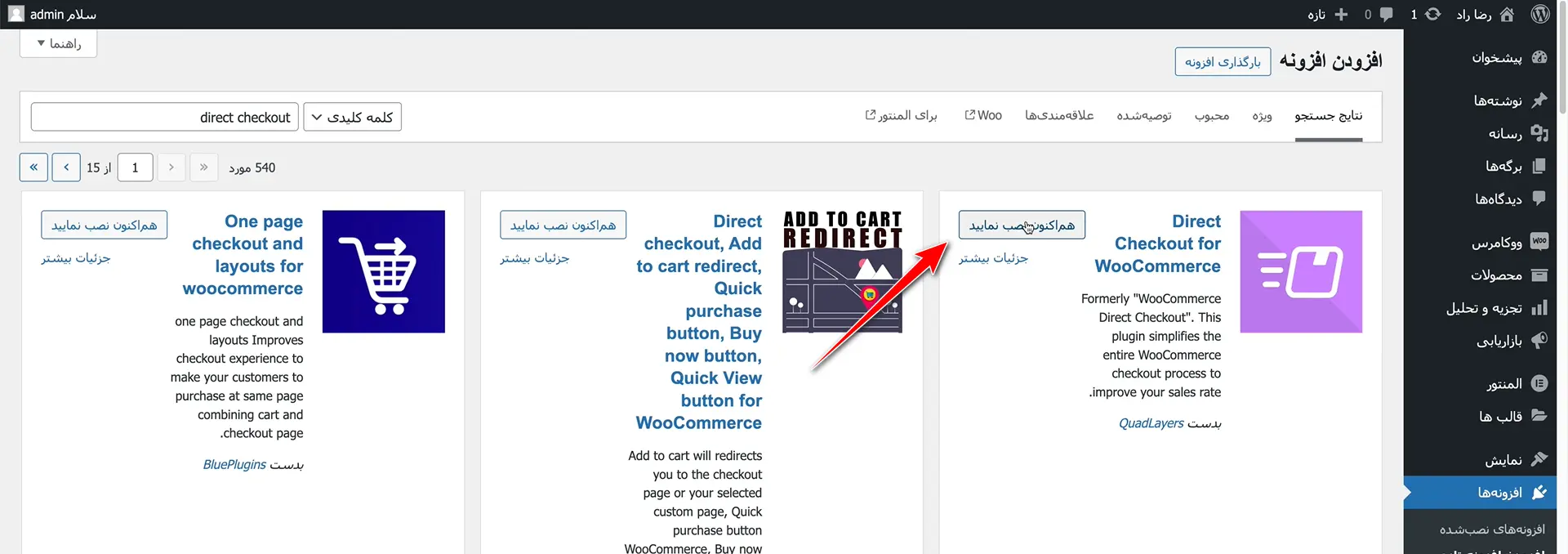The width and height of the screenshot is (1568, 554).
Task: Click the disabled first page arrow
Action: [203, 168]
